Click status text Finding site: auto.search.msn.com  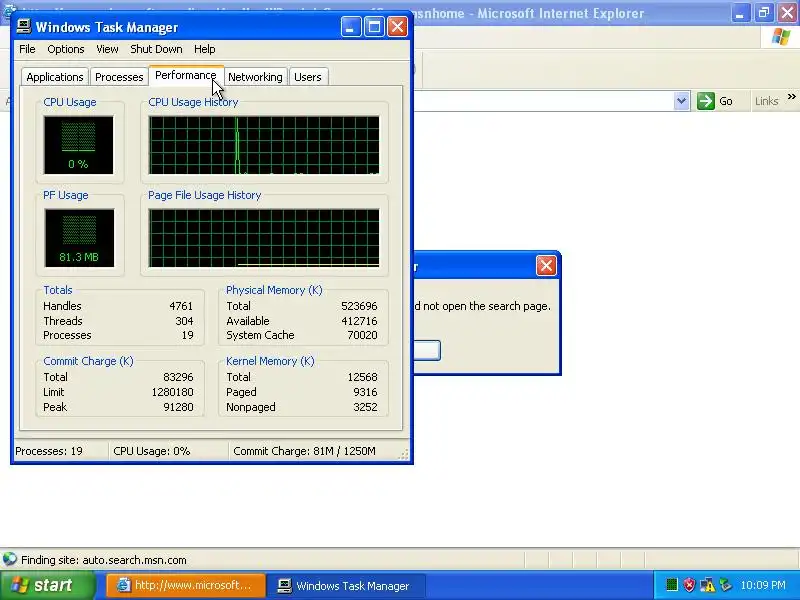pos(104,560)
